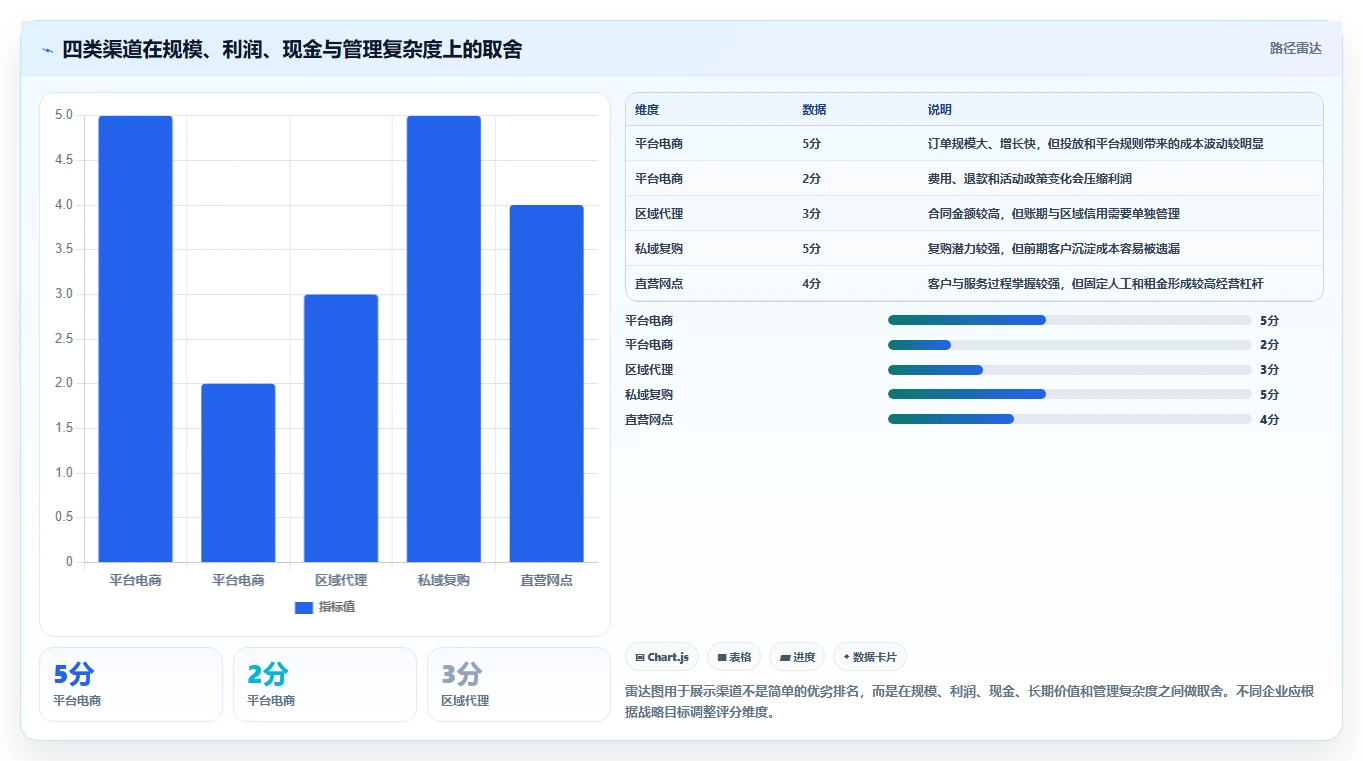This screenshot has height=761, width=1363.
Task: Open the 表格 chip
Action: (734, 657)
